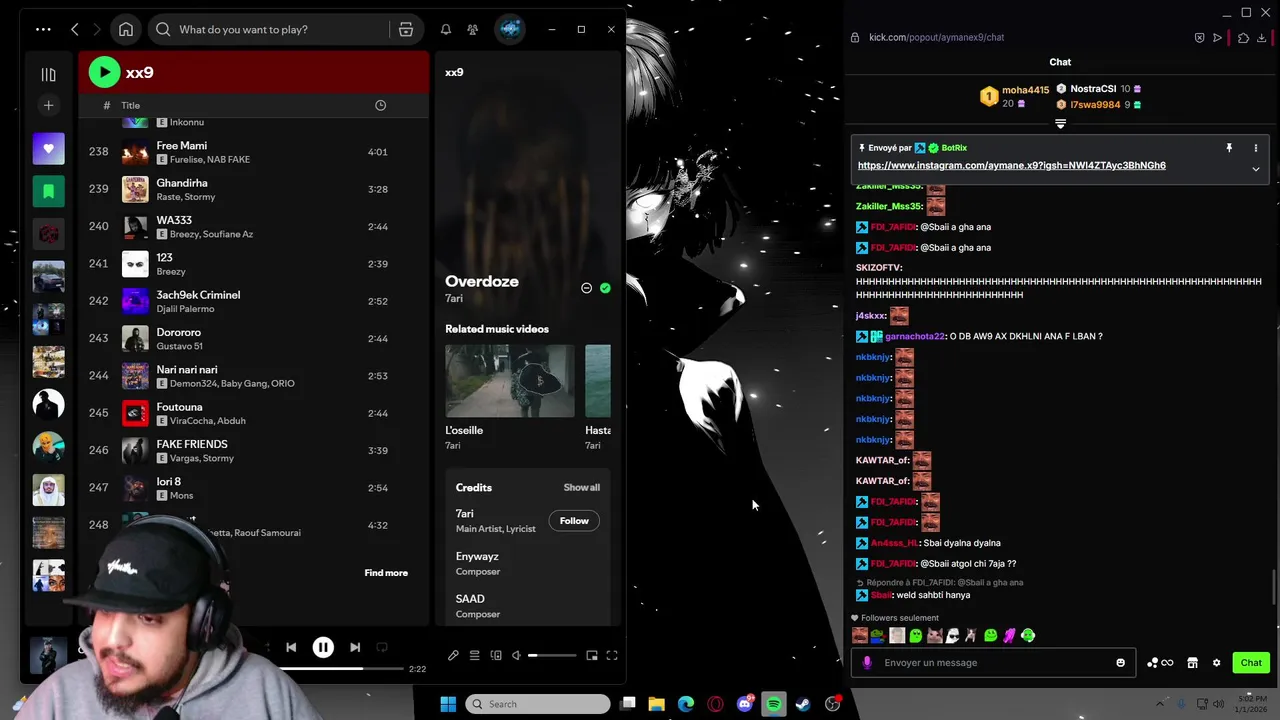Image resolution: width=1280 pixels, height=720 pixels.
Task: Open the Spotify miniplayer
Action: pyautogui.click(x=592, y=656)
